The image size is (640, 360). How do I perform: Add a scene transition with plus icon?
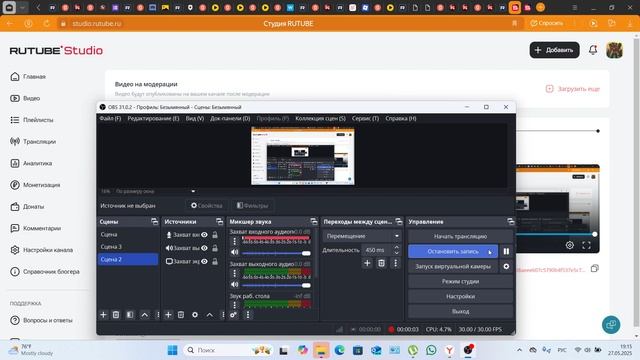click(x=367, y=263)
